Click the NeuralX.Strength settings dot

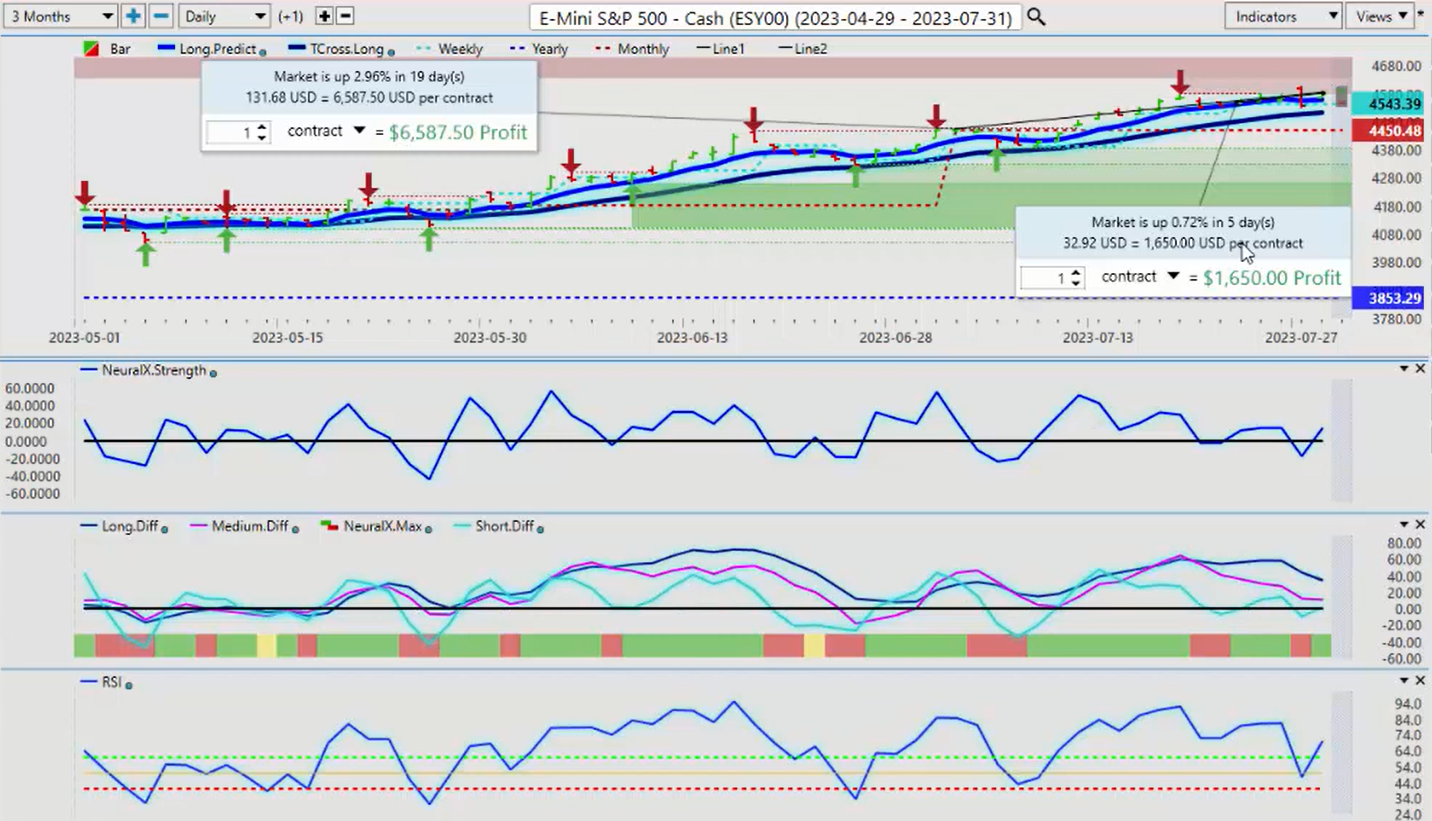(x=213, y=372)
